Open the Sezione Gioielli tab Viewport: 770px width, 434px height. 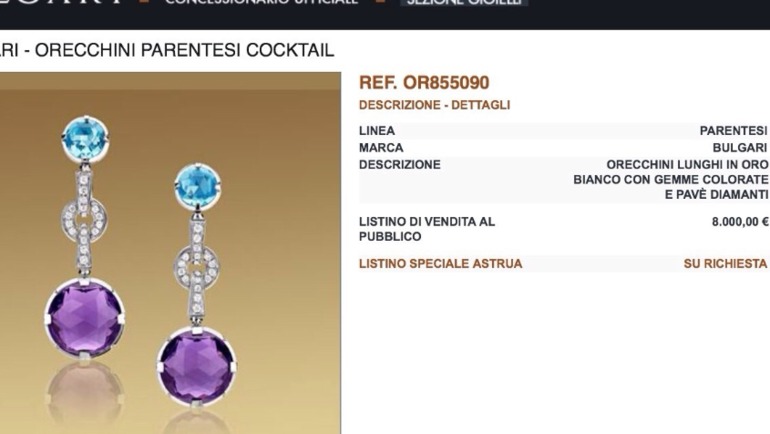coord(464,2)
